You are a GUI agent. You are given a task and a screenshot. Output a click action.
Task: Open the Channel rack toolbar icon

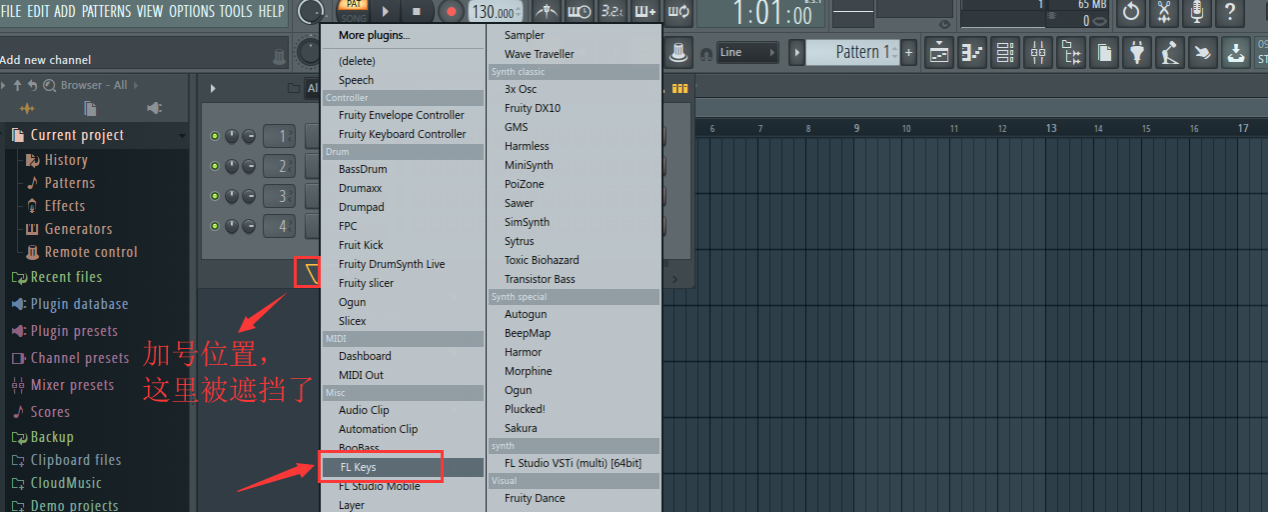pyautogui.click(x=1006, y=52)
